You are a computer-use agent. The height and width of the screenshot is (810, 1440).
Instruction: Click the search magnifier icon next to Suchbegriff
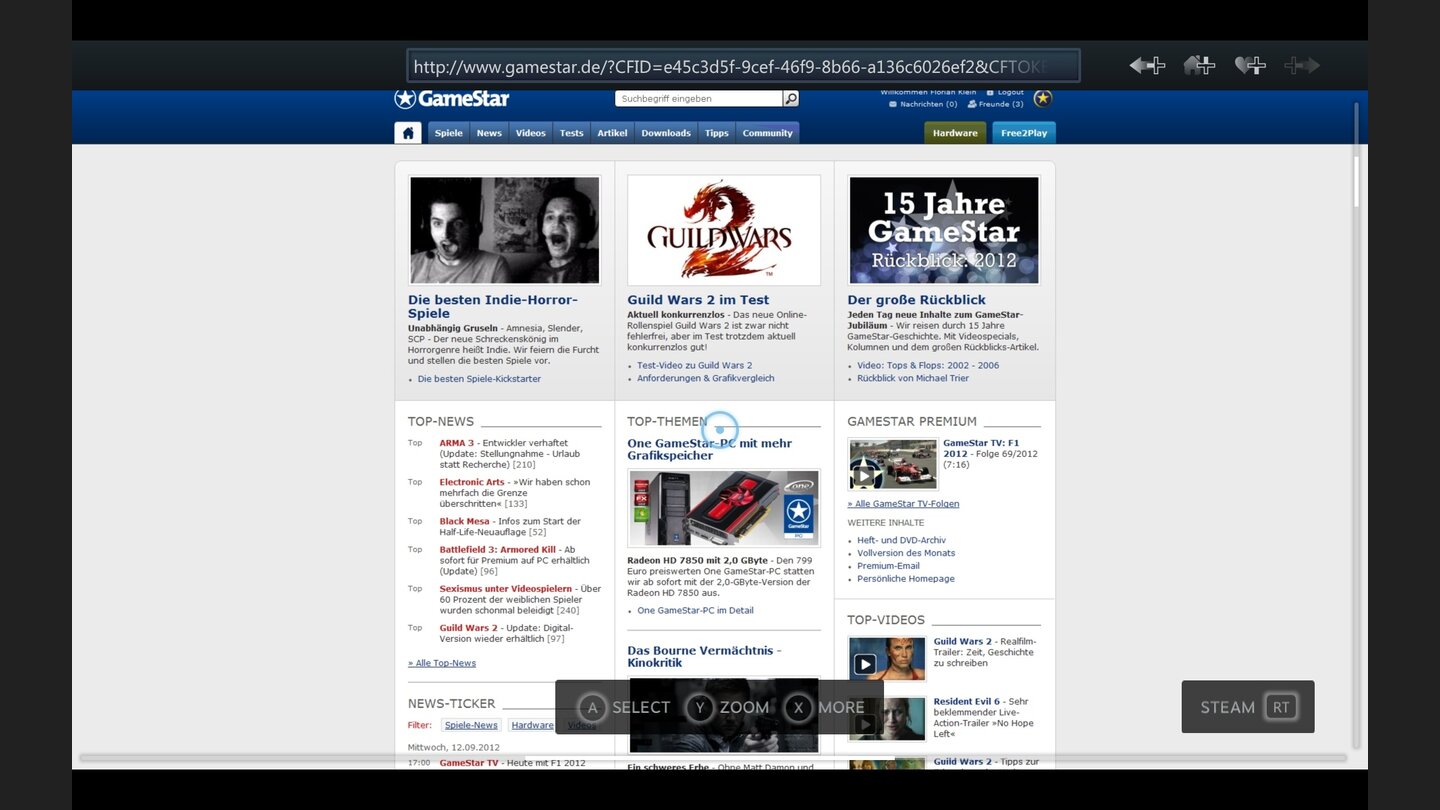pyautogui.click(x=789, y=98)
